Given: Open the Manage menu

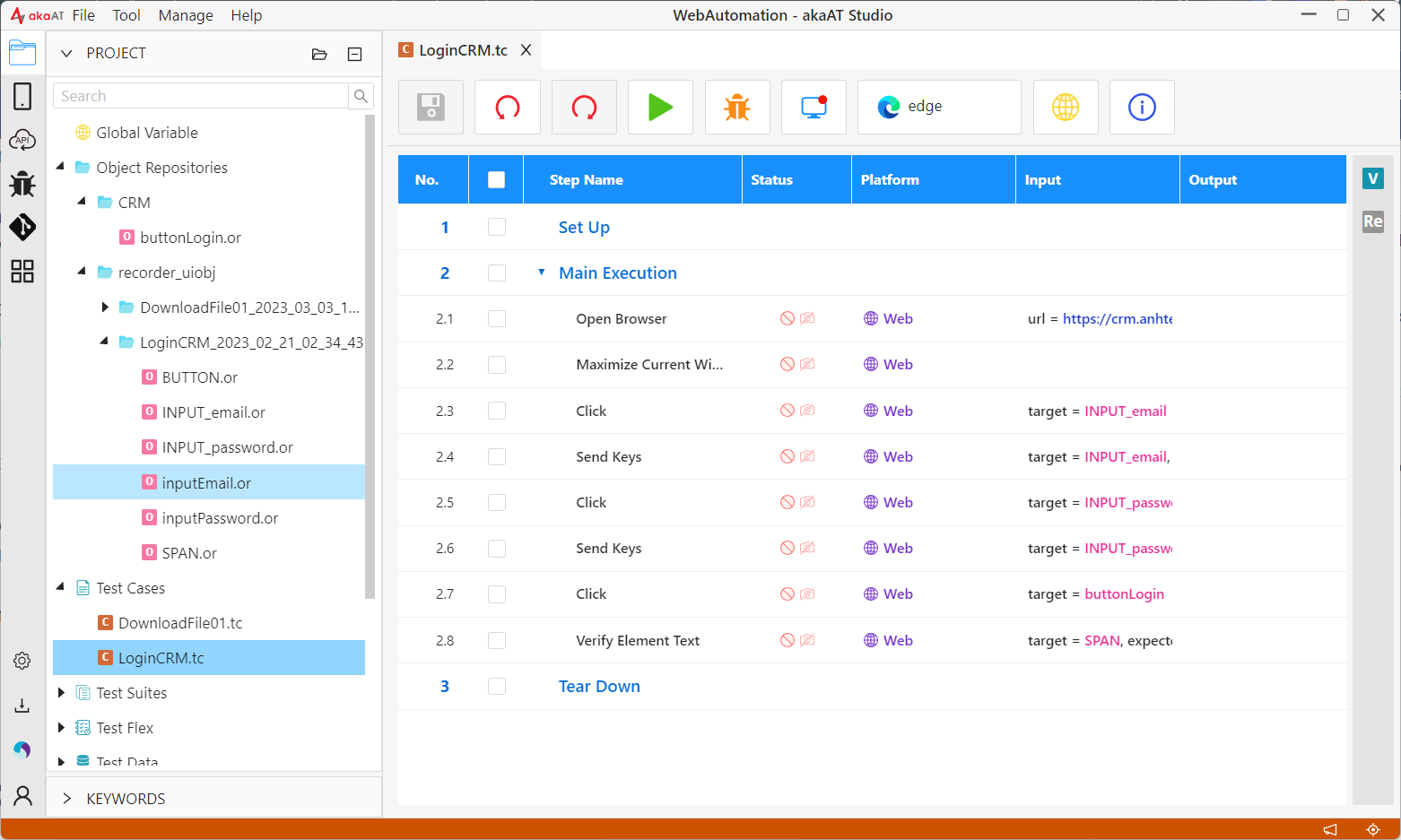Looking at the screenshot, I should [x=186, y=15].
